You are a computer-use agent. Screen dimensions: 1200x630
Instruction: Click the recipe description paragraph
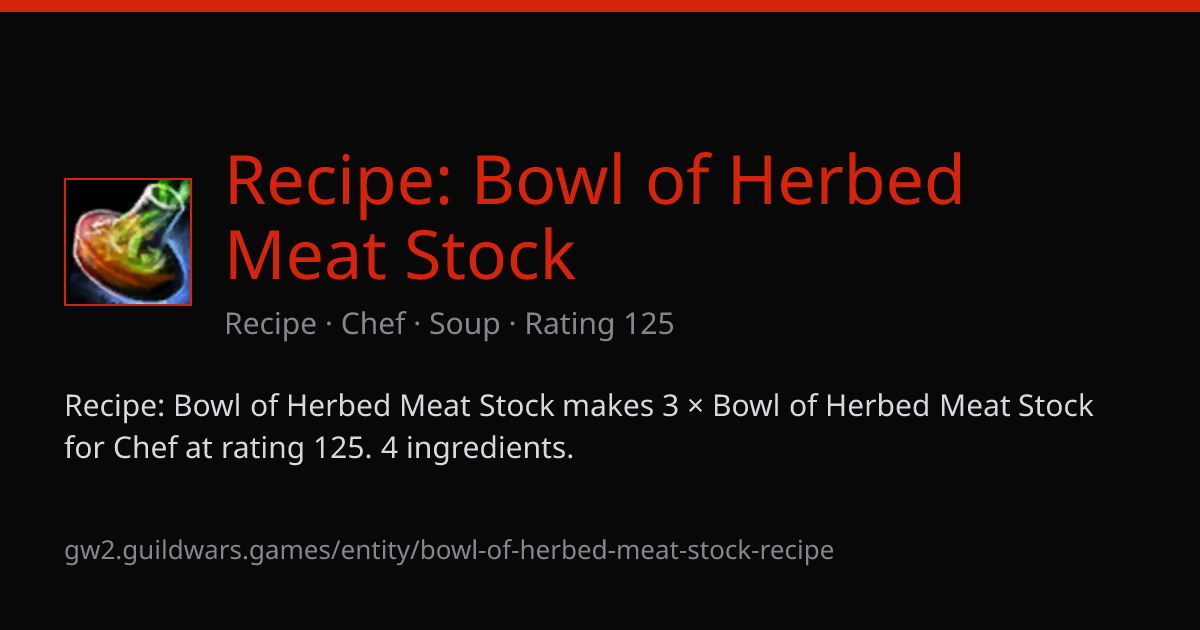tap(579, 427)
